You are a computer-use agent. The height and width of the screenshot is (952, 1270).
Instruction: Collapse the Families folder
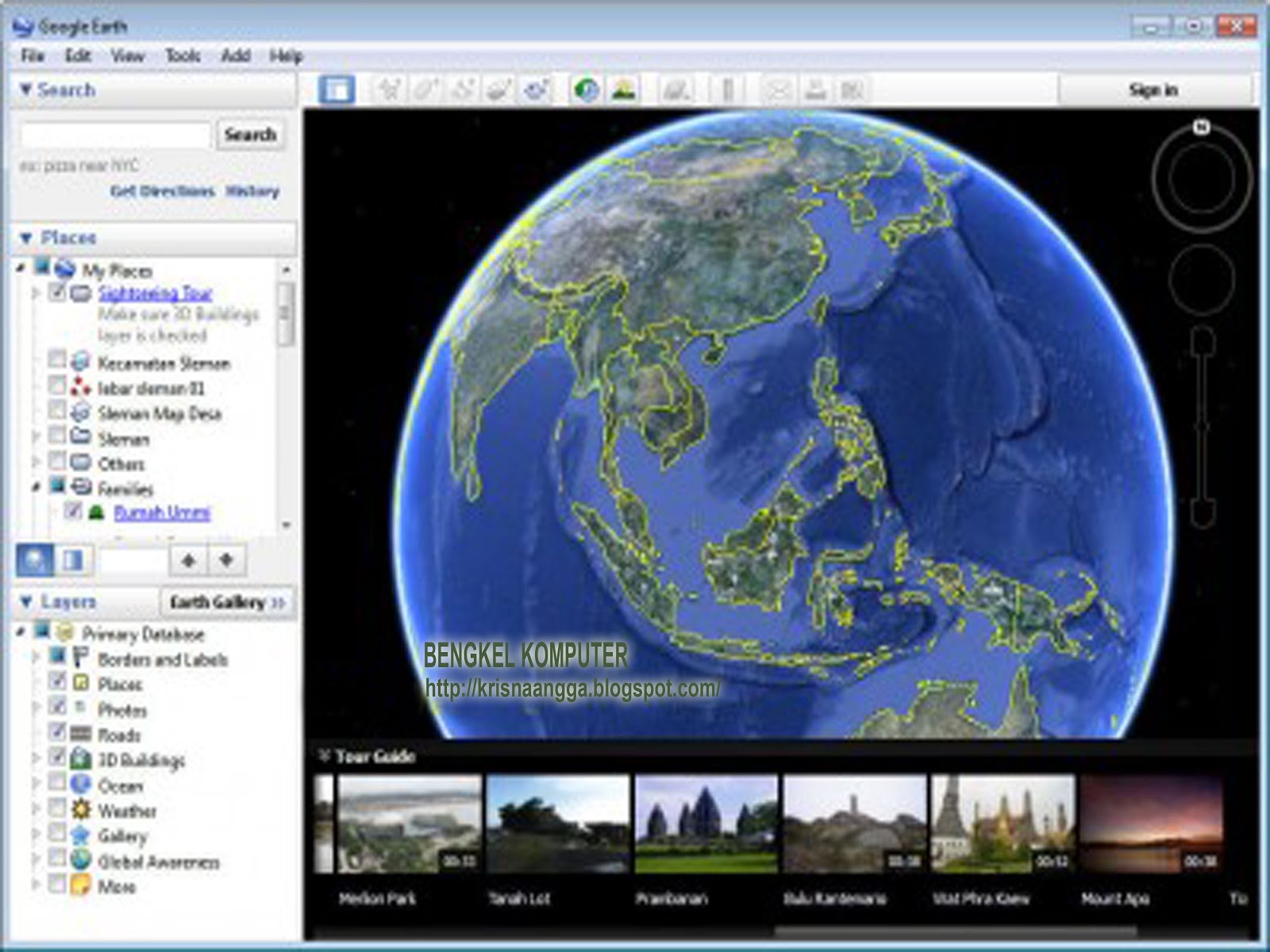click(x=37, y=487)
